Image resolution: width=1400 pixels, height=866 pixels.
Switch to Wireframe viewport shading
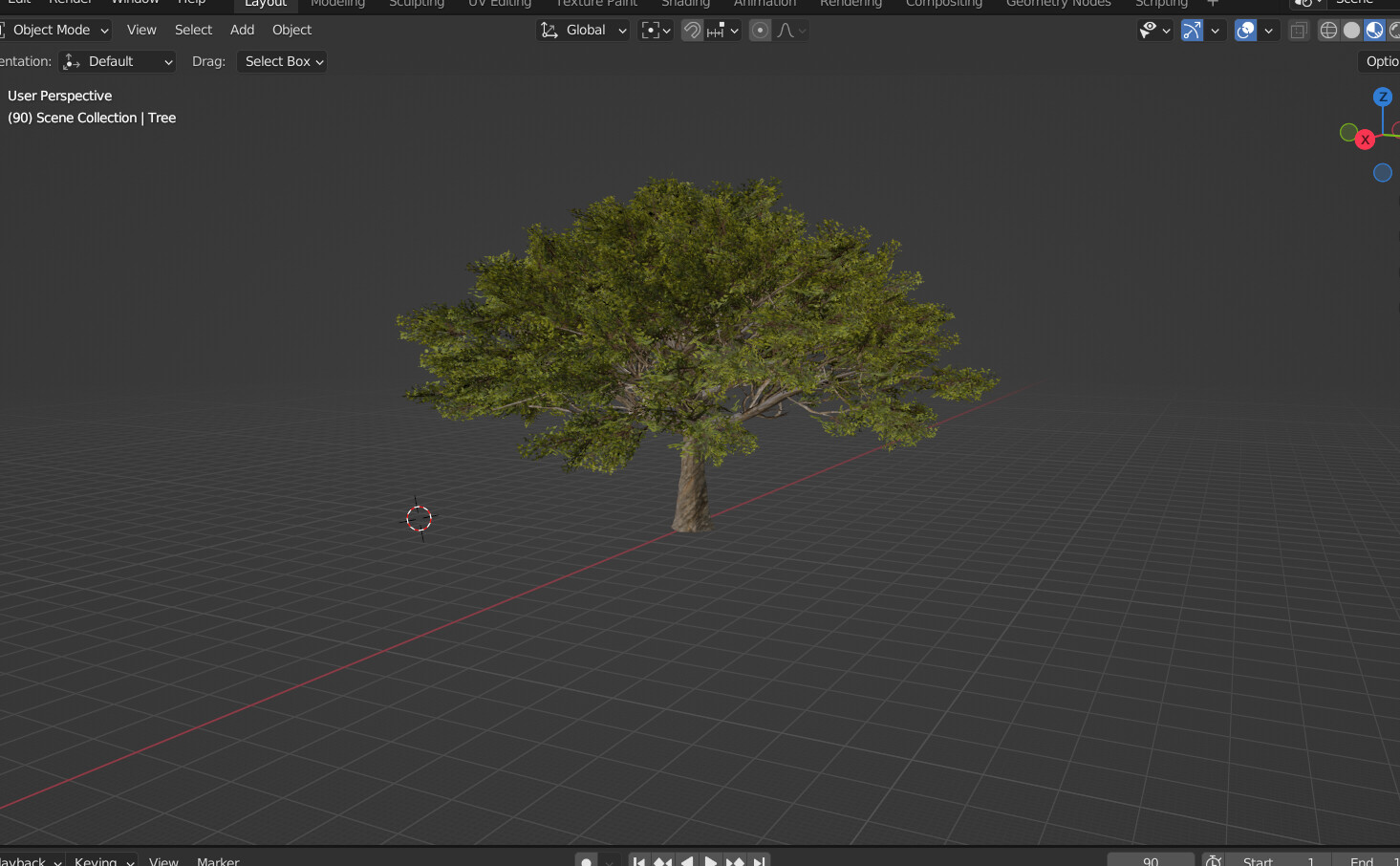(x=1328, y=30)
